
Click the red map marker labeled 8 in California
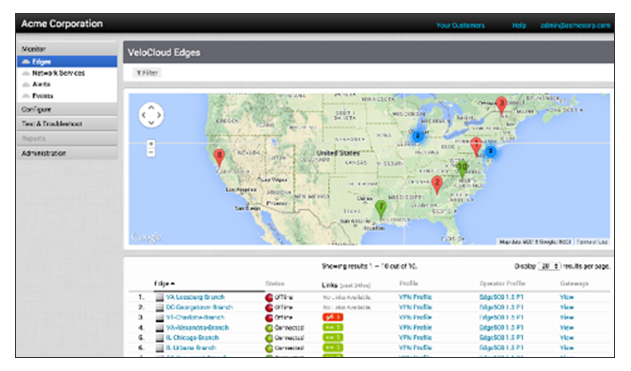pyautogui.click(x=219, y=158)
